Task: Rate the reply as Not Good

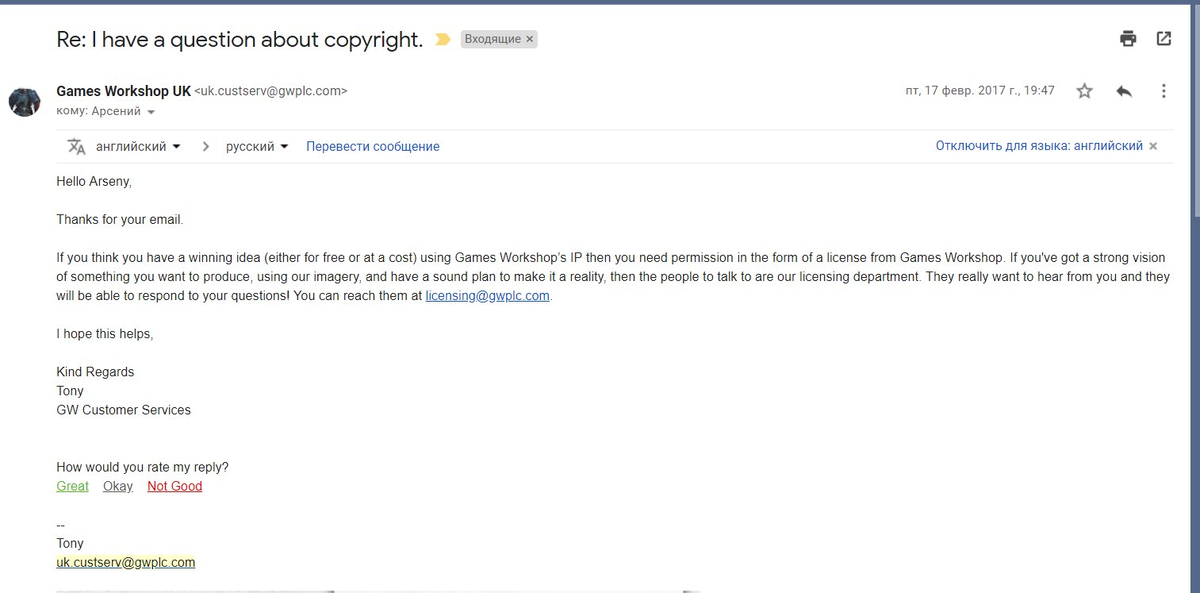Action: [174, 486]
